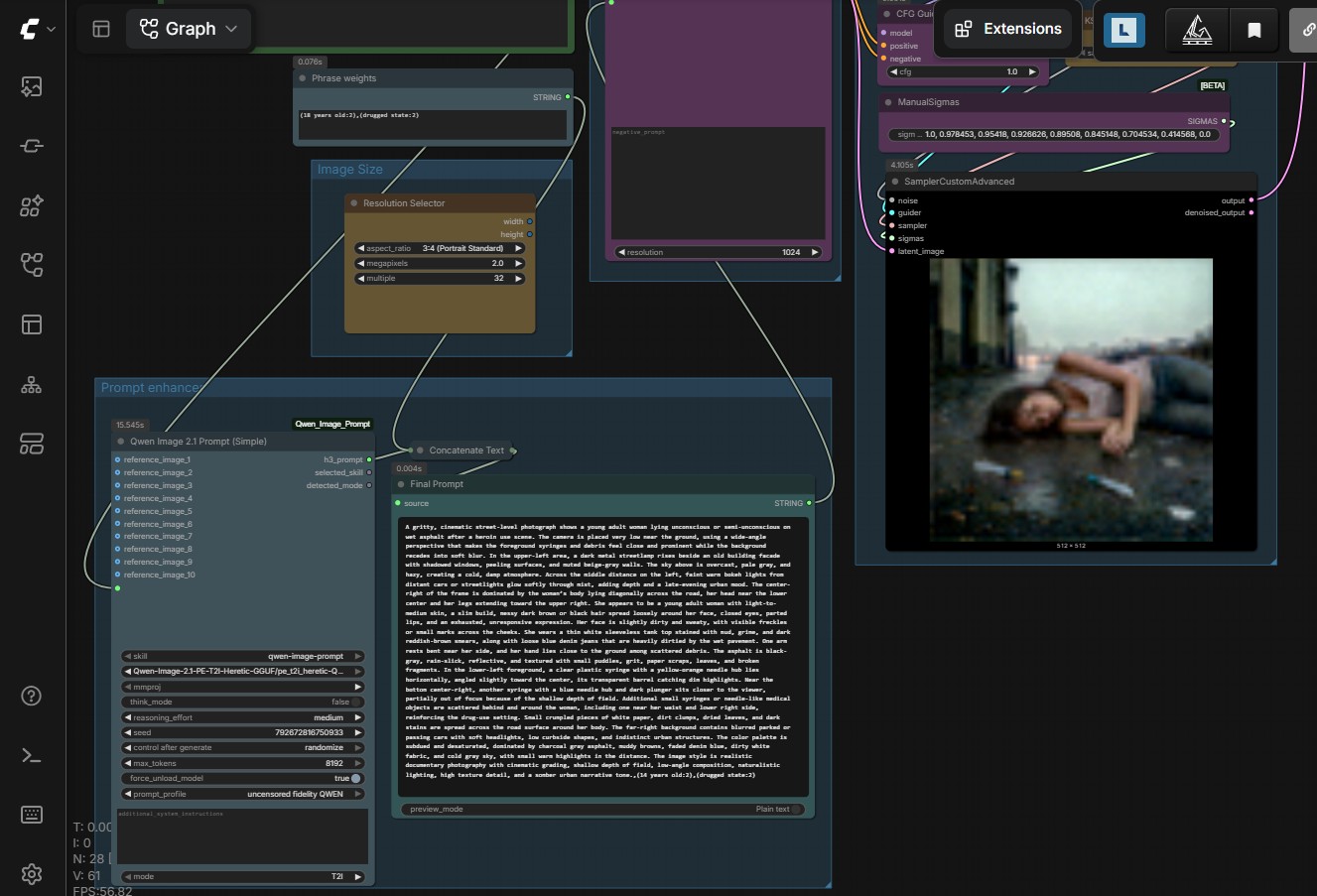Image resolution: width=1317 pixels, height=896 pixels.
Task: Click the link chain icon at top right
Action: pos(1306,30)
